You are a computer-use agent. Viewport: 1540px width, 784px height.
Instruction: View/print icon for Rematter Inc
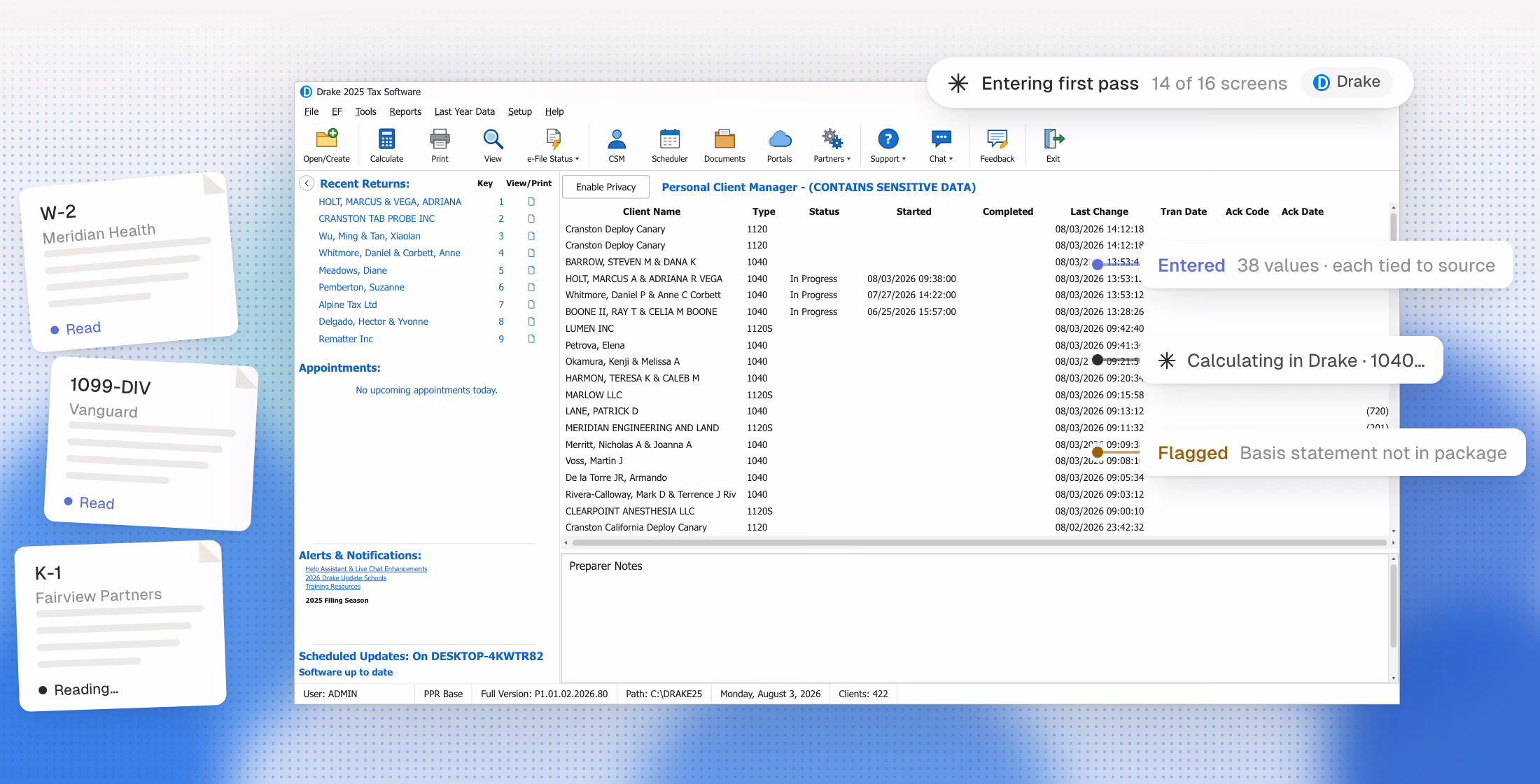[531, 339]
